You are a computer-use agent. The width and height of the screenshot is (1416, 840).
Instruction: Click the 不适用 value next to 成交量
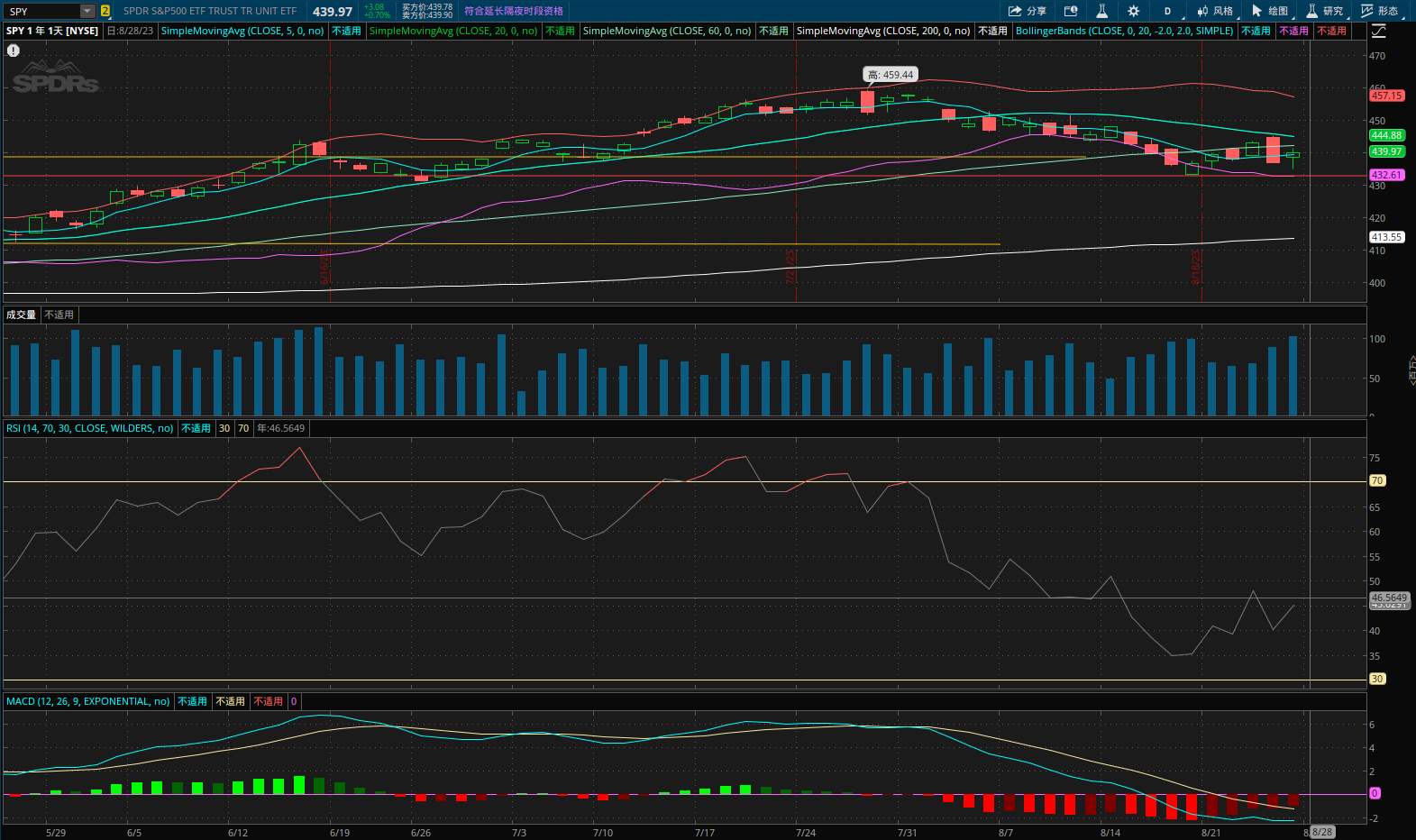tap(59, 315)
